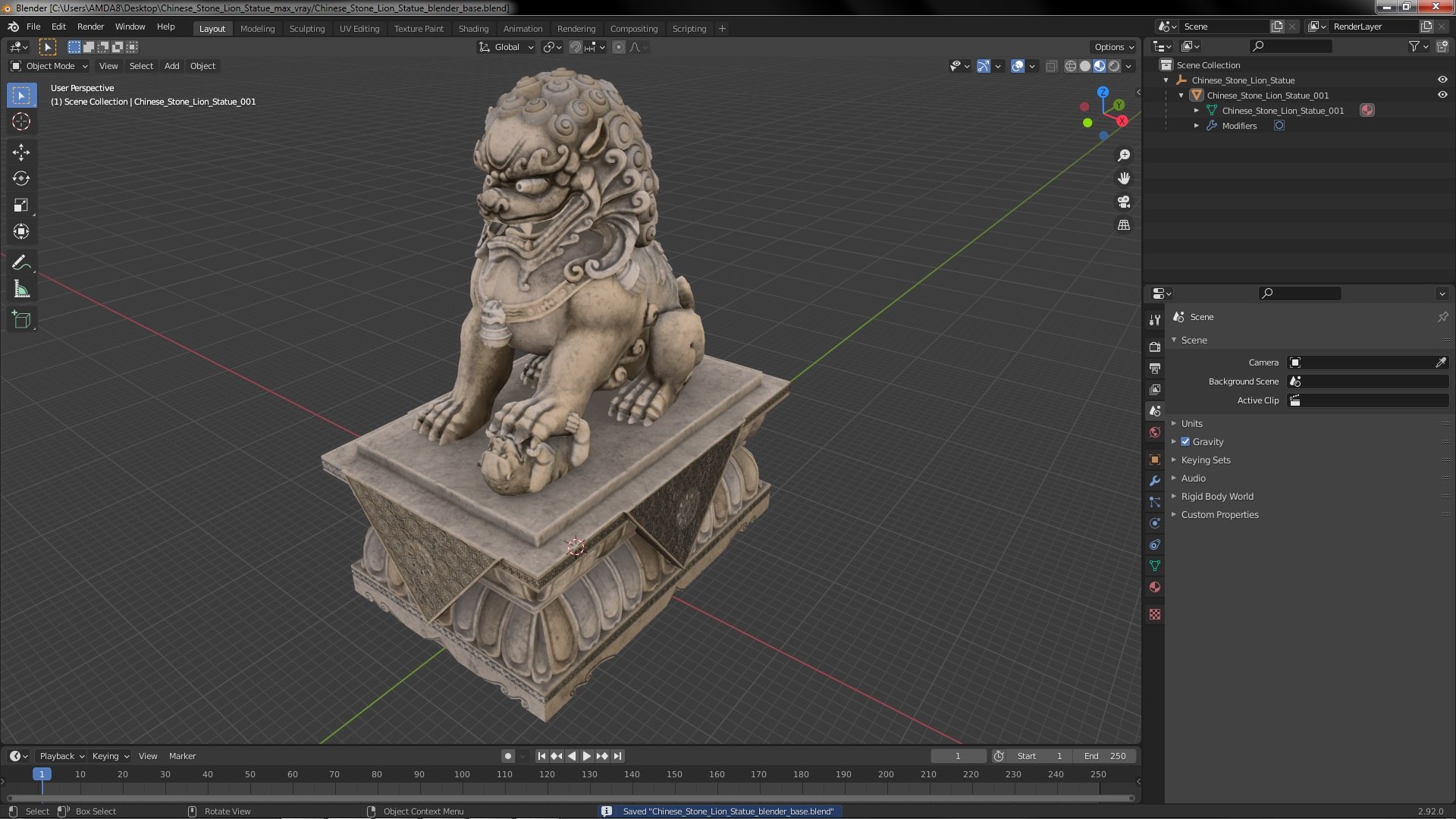Select the Annotate pencil tool
Image resolution: width=1456 pixels, height=819 pixels.
pos(21,263)
